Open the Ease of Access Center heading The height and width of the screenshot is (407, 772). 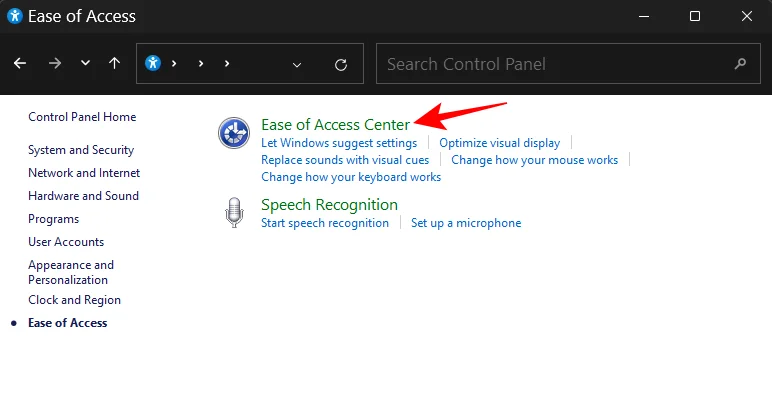335,125
